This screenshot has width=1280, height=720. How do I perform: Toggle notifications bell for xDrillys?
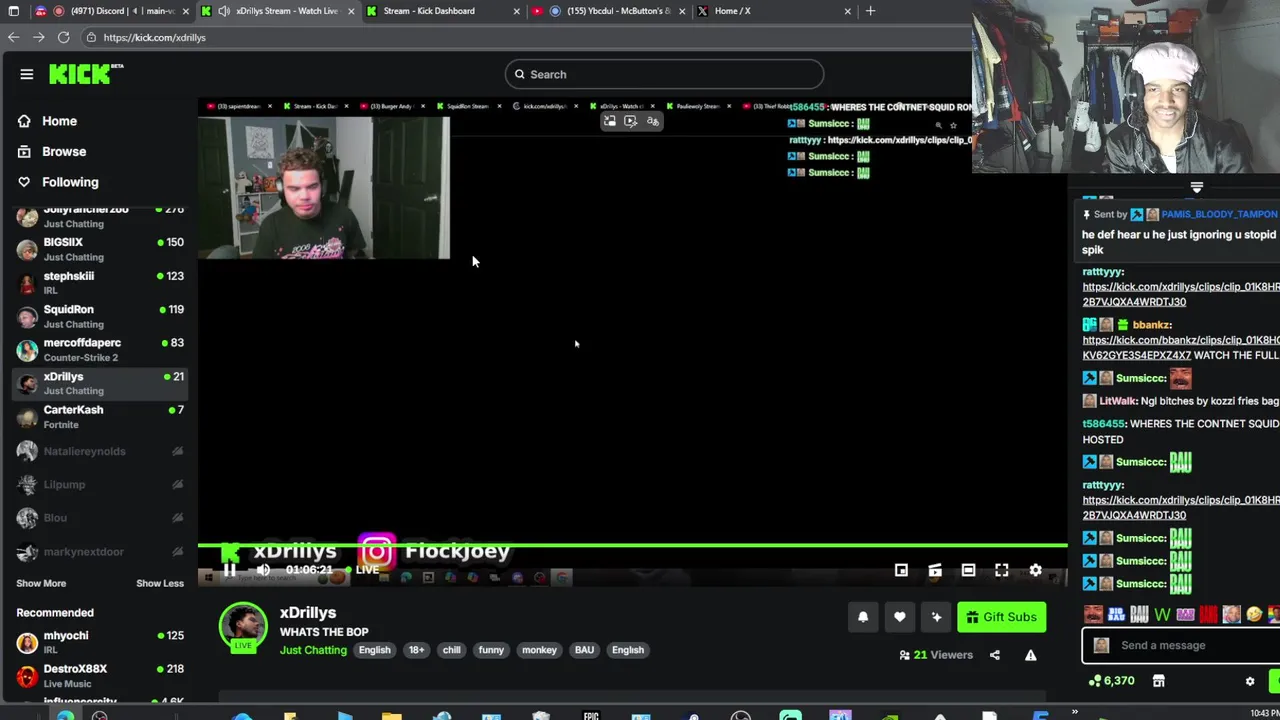pyautogui.click(x=863, y=617)
